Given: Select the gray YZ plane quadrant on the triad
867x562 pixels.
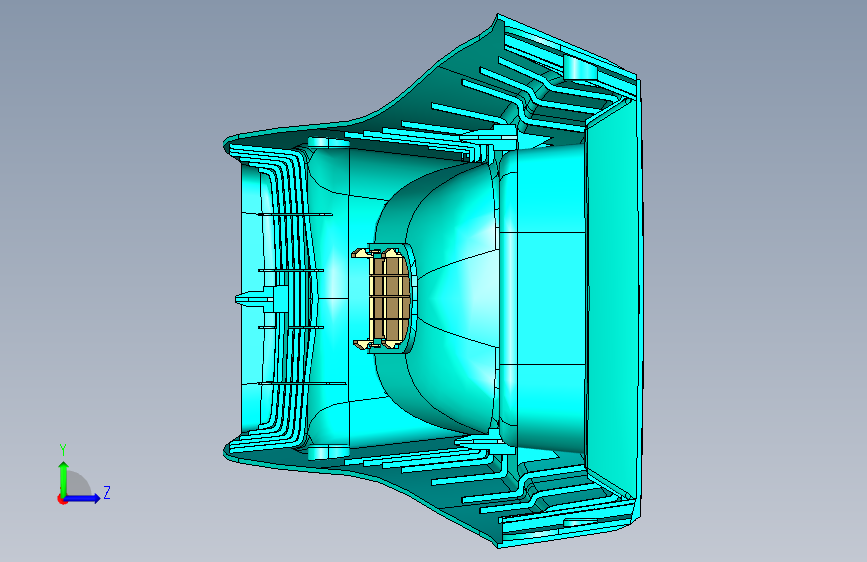Looking at the screenshot, I should click(x=78, y=483).
